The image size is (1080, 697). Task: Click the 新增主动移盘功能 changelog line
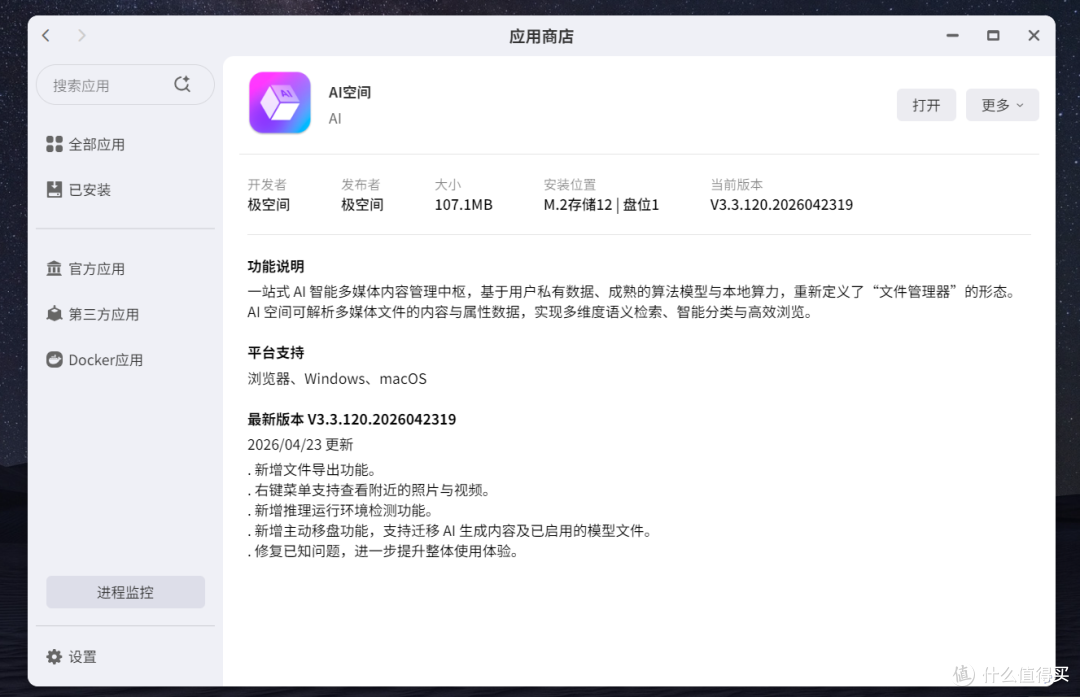[x=450, y=531]
